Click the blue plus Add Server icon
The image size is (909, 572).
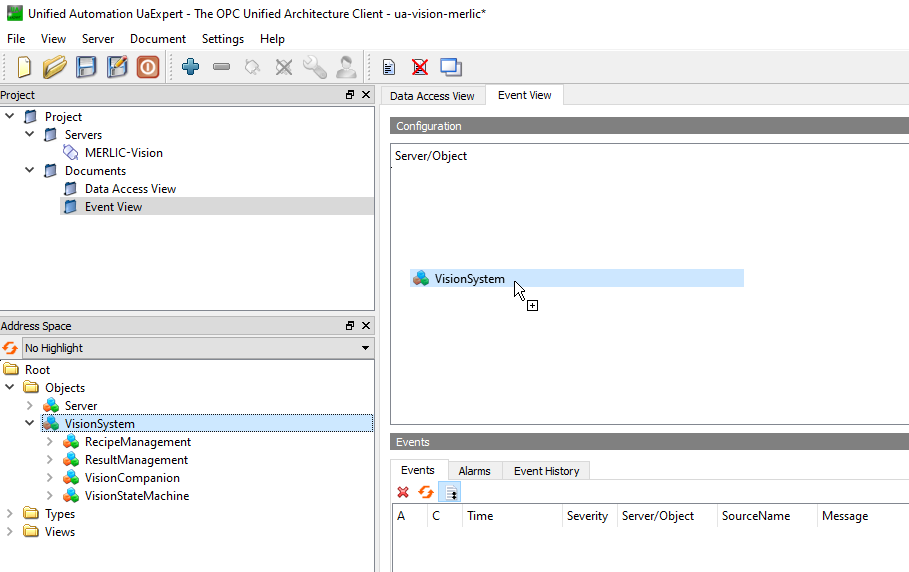click(190, 67)
